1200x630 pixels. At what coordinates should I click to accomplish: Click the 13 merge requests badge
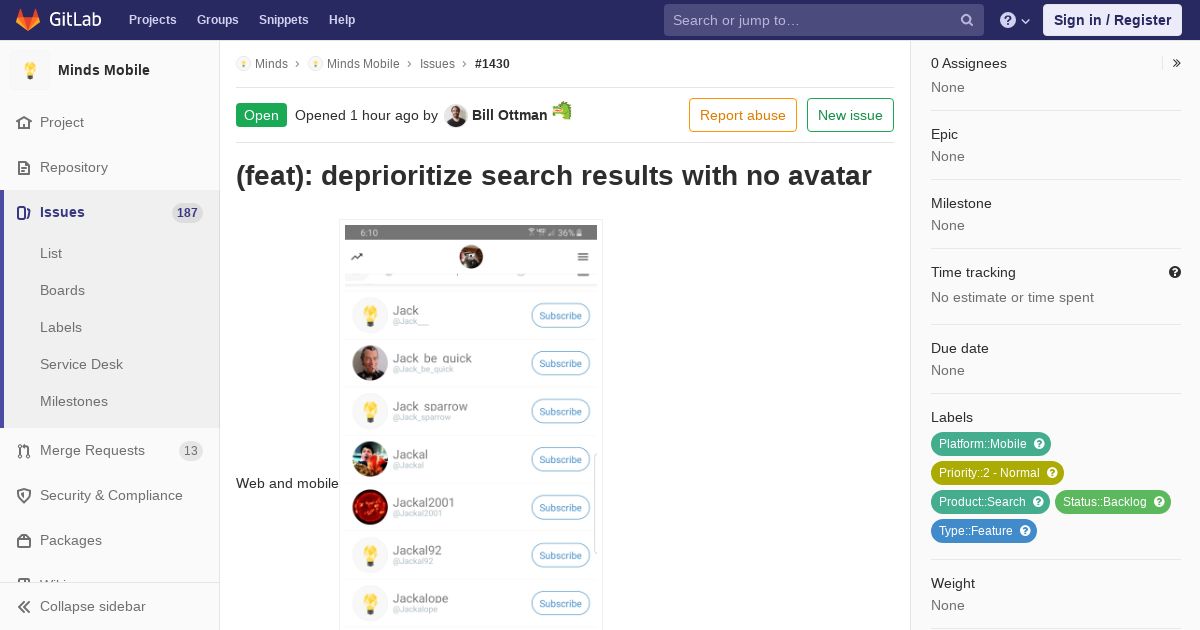190,451
